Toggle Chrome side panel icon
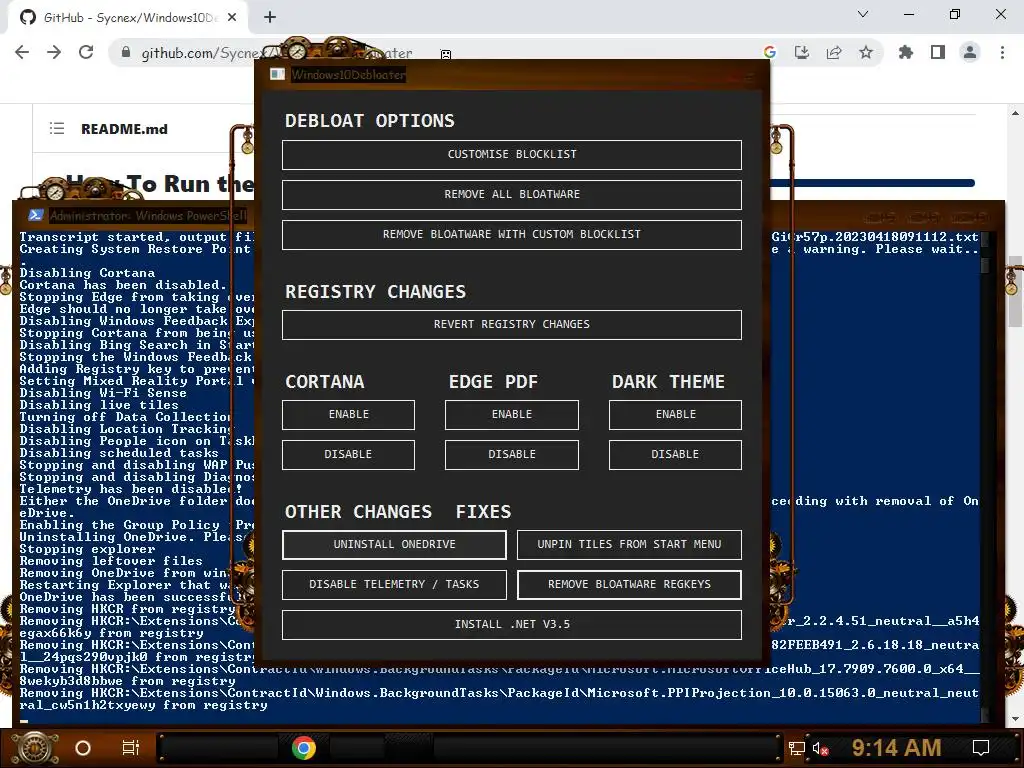The height and width of the screenshot is (768, 1024). tap(938, 52)
